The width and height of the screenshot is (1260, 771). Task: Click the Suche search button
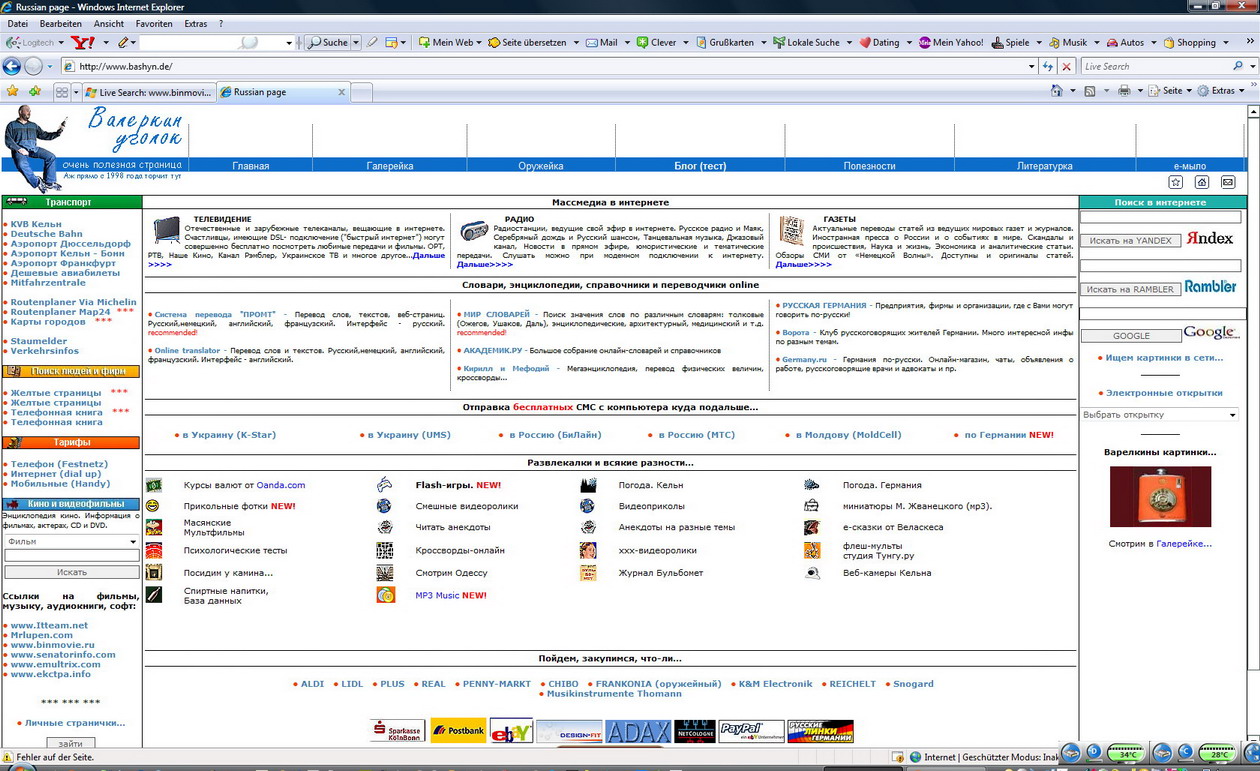pos(328,43)
